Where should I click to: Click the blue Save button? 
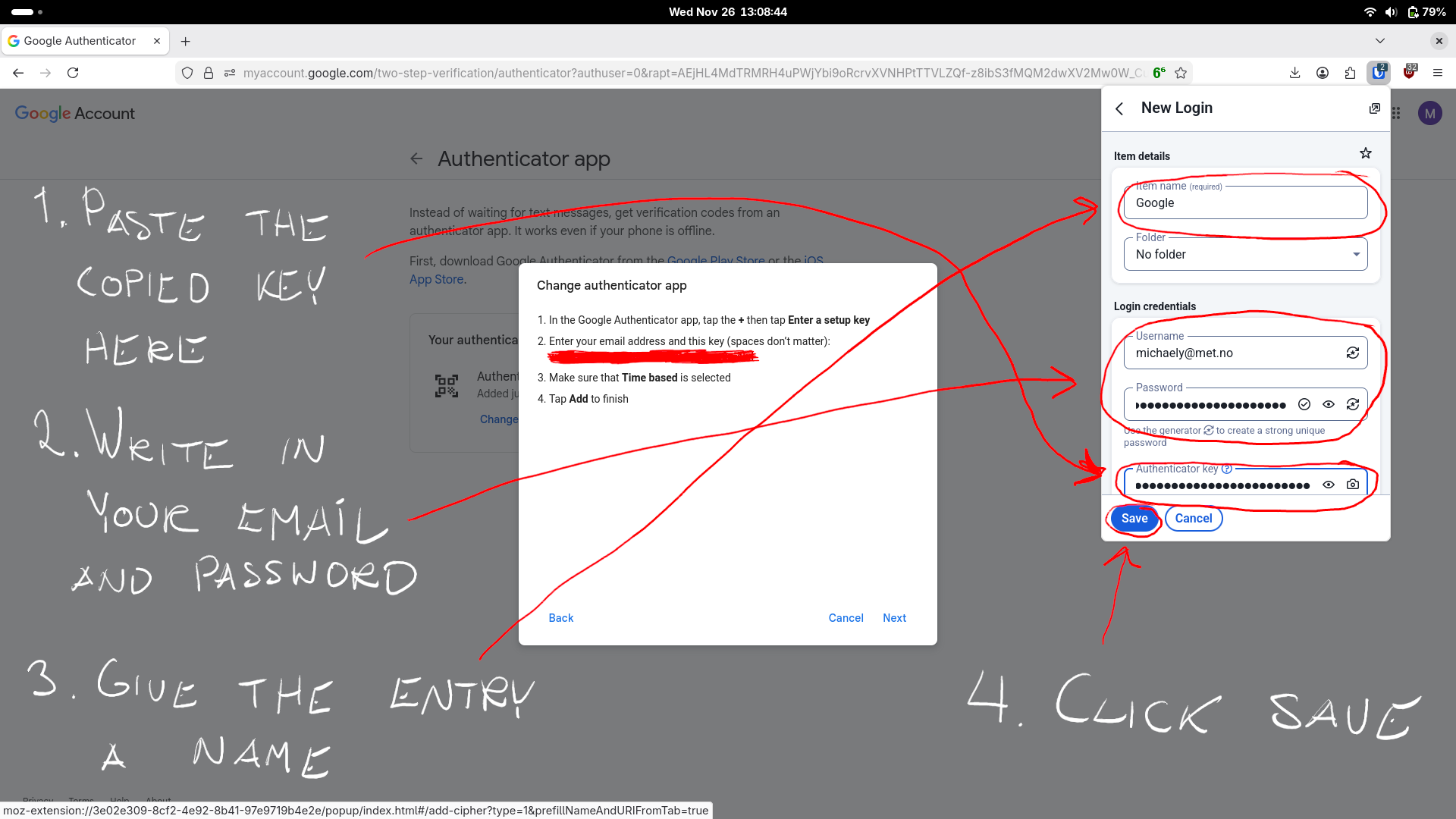pyautogui.click(x=1134, y=519)
